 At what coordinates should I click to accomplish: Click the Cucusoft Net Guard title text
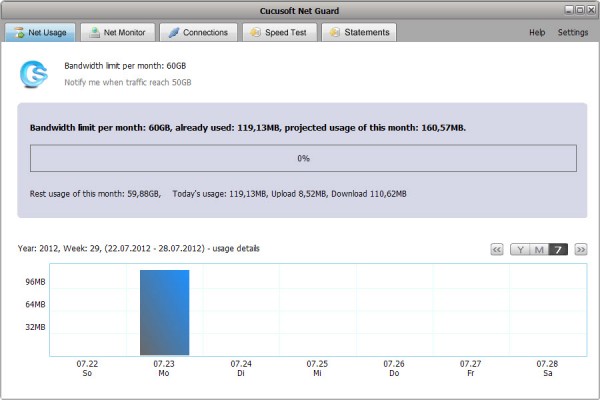pos(300,11)
